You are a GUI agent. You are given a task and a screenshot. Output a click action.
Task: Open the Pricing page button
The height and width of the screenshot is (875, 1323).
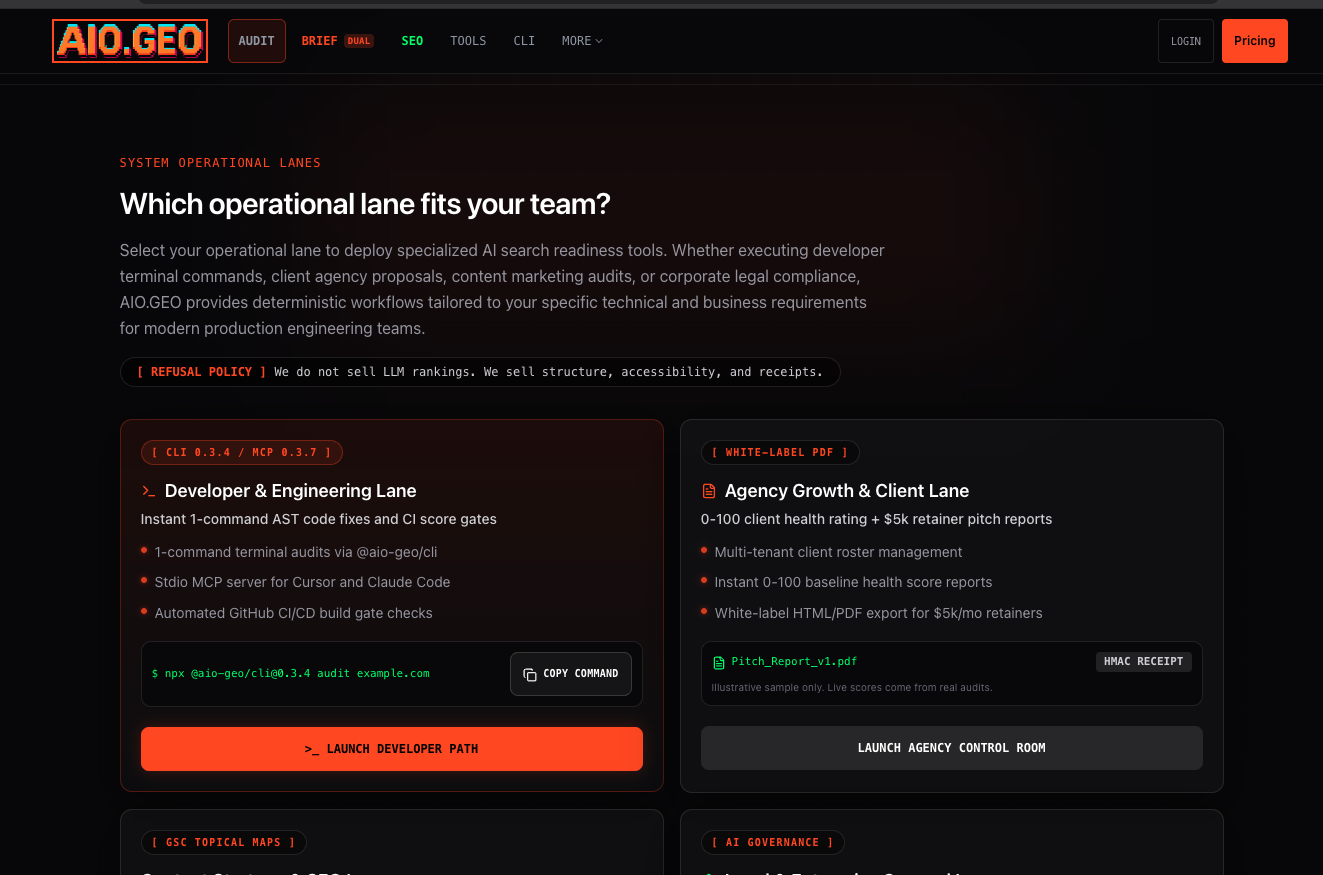(1255, 41)
